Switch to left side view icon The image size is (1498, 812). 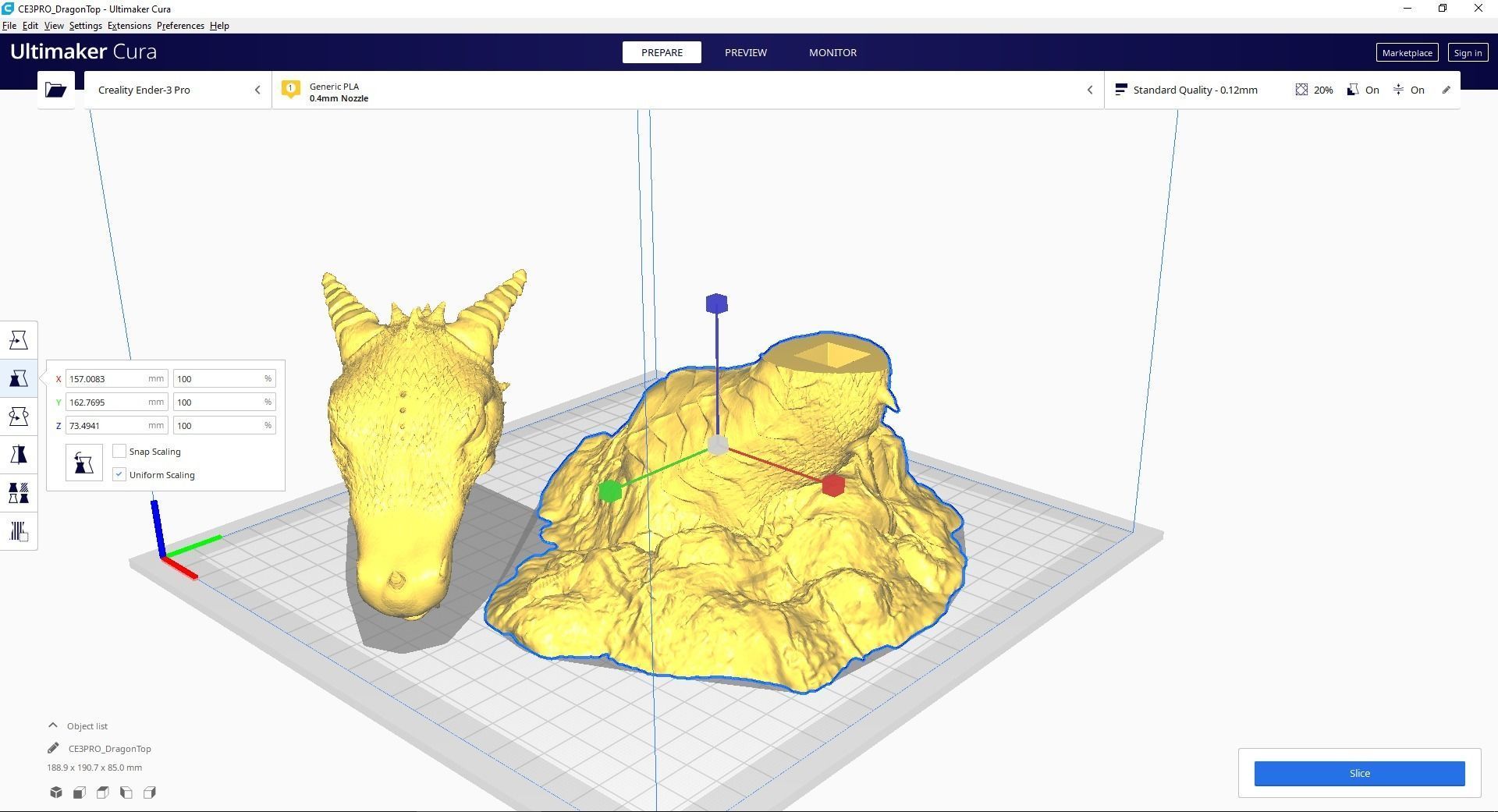[126, 792]
